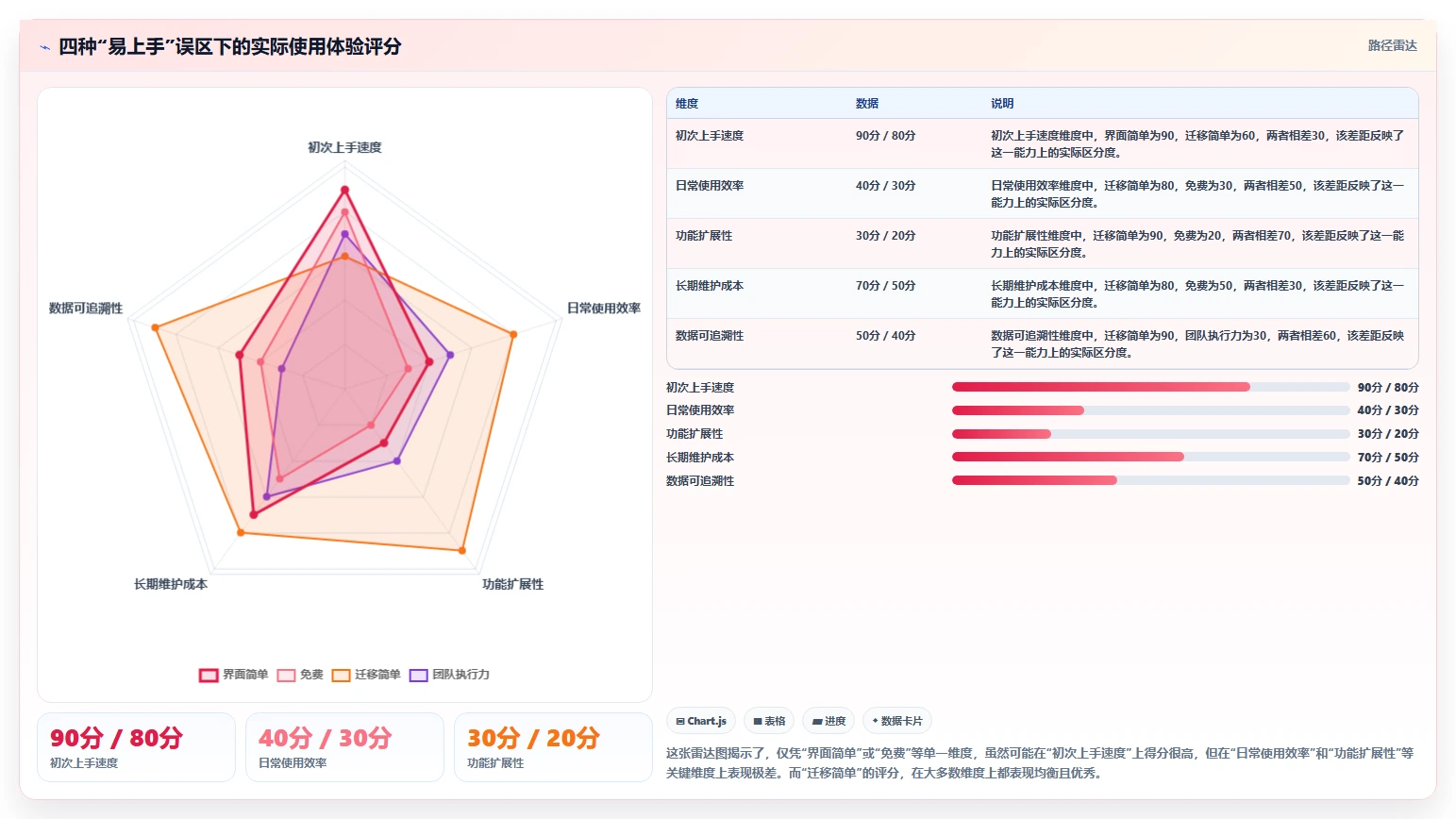1456x819 pixels.
Task: Click the 长期维护成本 radar axis label
Action: click(x=171, y=585)
